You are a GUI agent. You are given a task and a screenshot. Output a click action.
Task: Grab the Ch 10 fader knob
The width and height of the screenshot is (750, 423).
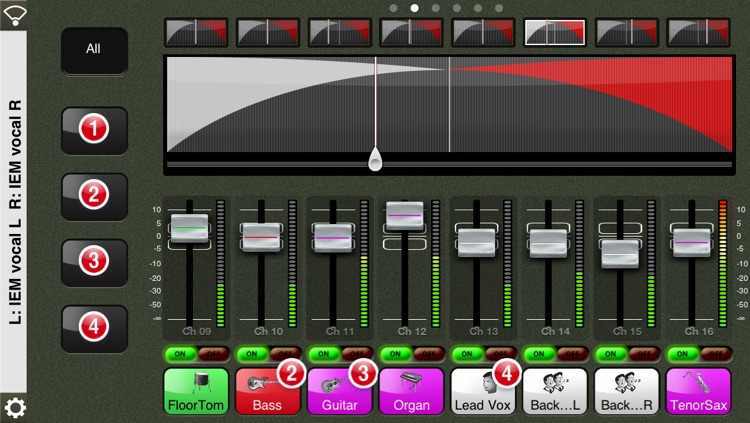[261, 237]
